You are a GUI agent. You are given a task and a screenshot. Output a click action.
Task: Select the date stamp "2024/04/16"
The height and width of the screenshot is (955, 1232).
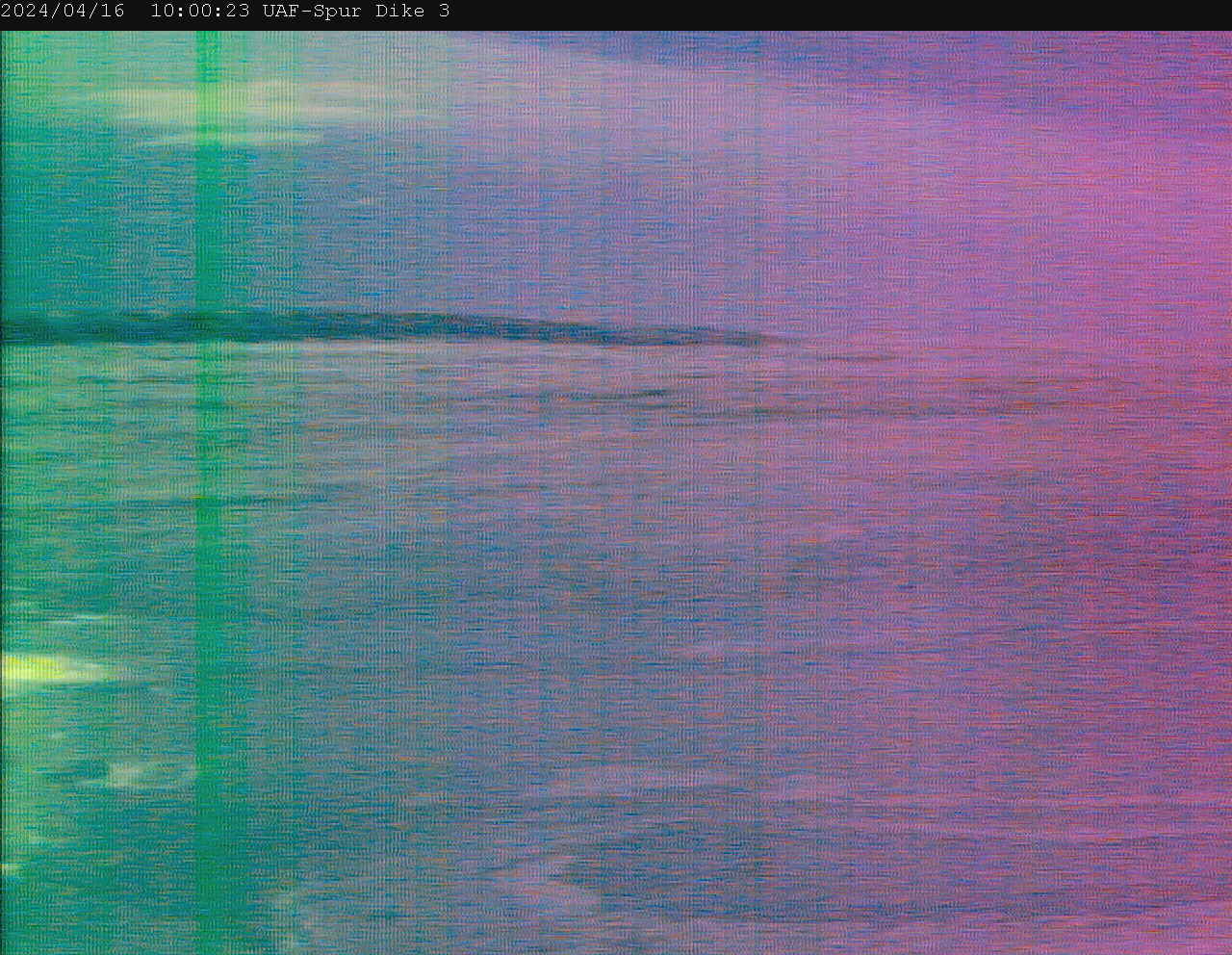[x=63, y=12]
